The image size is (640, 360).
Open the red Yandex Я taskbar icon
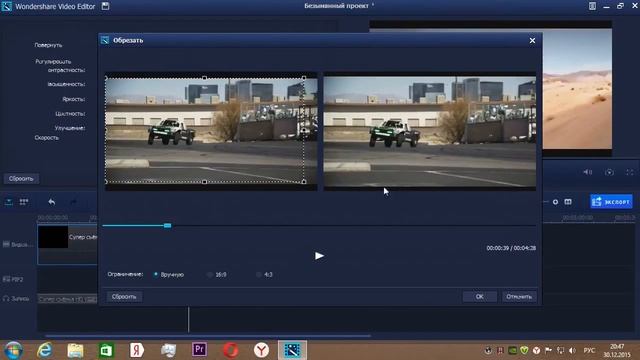pyautogui.click(x=137, y=350)
